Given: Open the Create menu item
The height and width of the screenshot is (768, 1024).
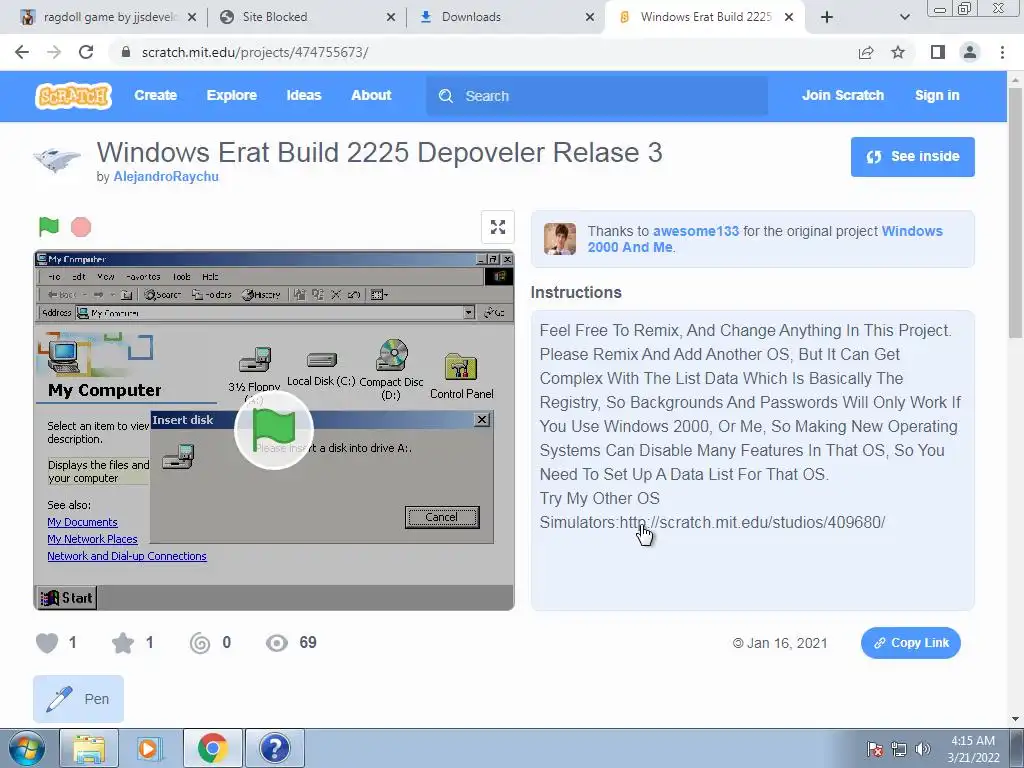Looking at the screenshot, I should tap(155, 95).
